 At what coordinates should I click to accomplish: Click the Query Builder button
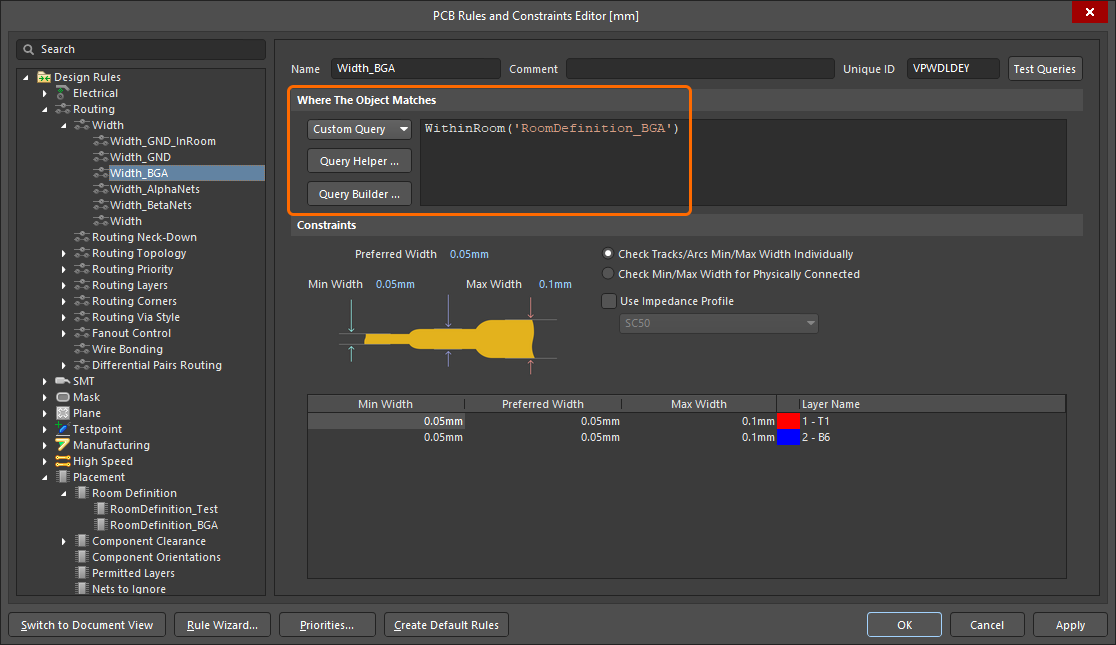(359, 194)
